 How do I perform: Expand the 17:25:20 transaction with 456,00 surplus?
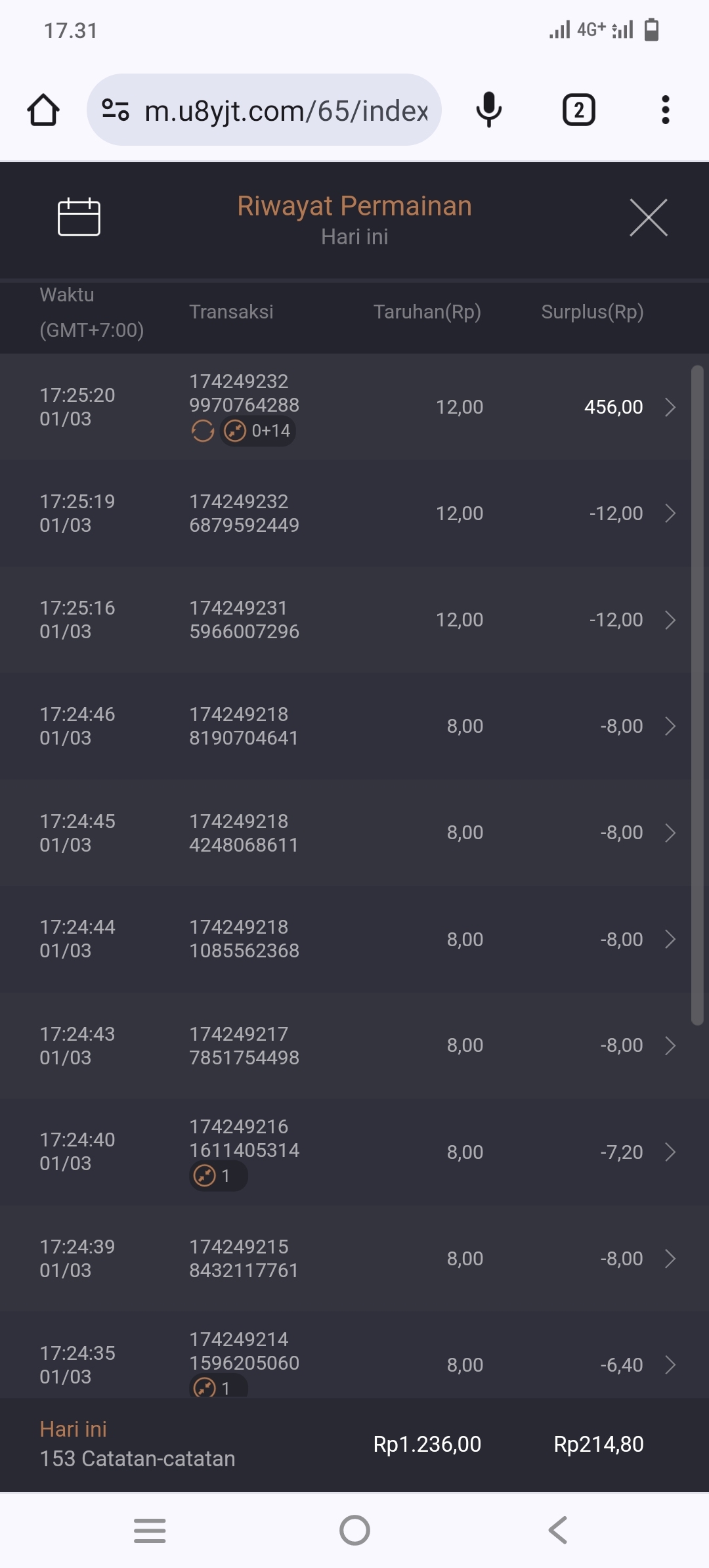pyautogui.click(x=670, y=407)
